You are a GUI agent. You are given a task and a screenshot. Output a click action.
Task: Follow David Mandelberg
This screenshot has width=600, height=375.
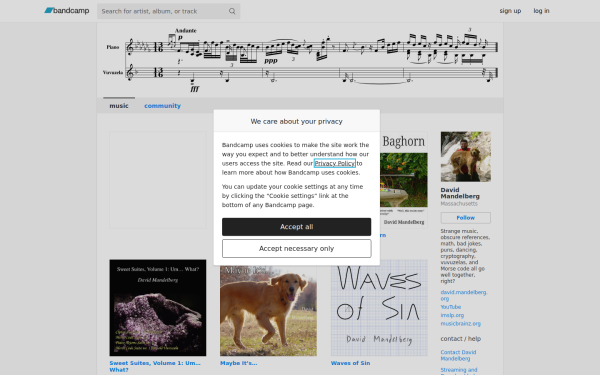[x=465, y=218]
